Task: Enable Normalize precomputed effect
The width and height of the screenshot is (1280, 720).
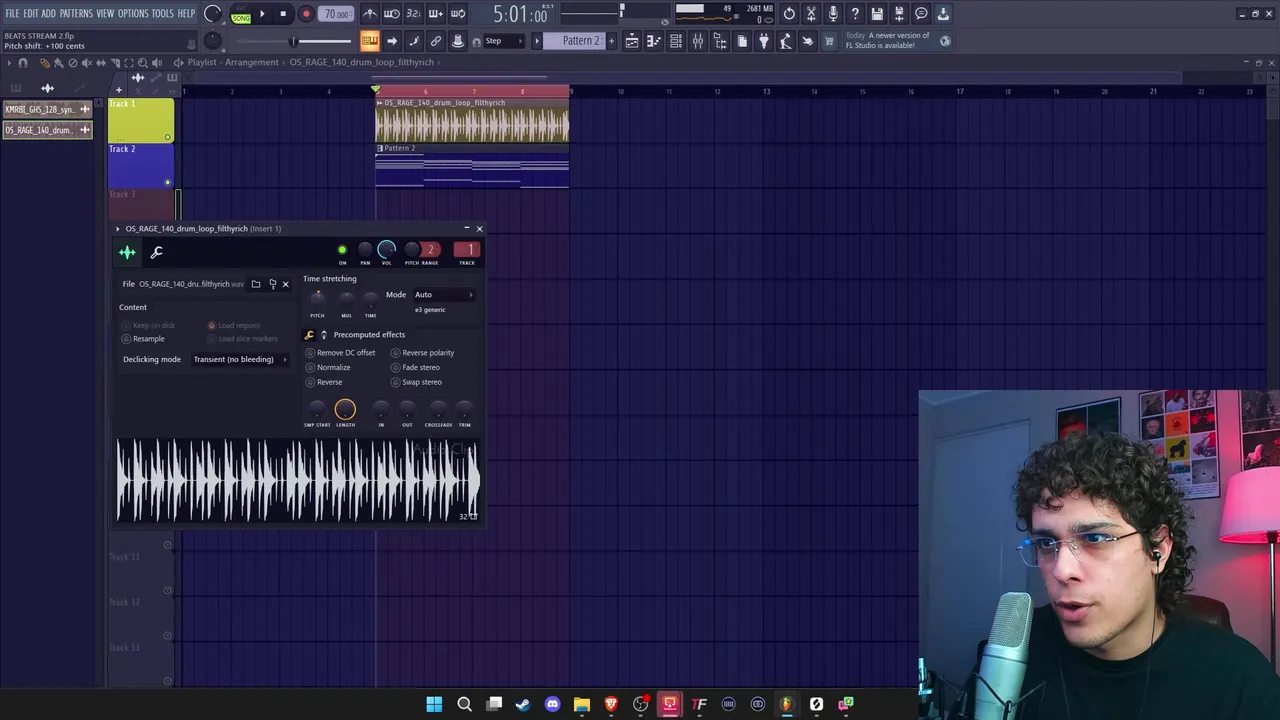Action: [x=328, y=367]
